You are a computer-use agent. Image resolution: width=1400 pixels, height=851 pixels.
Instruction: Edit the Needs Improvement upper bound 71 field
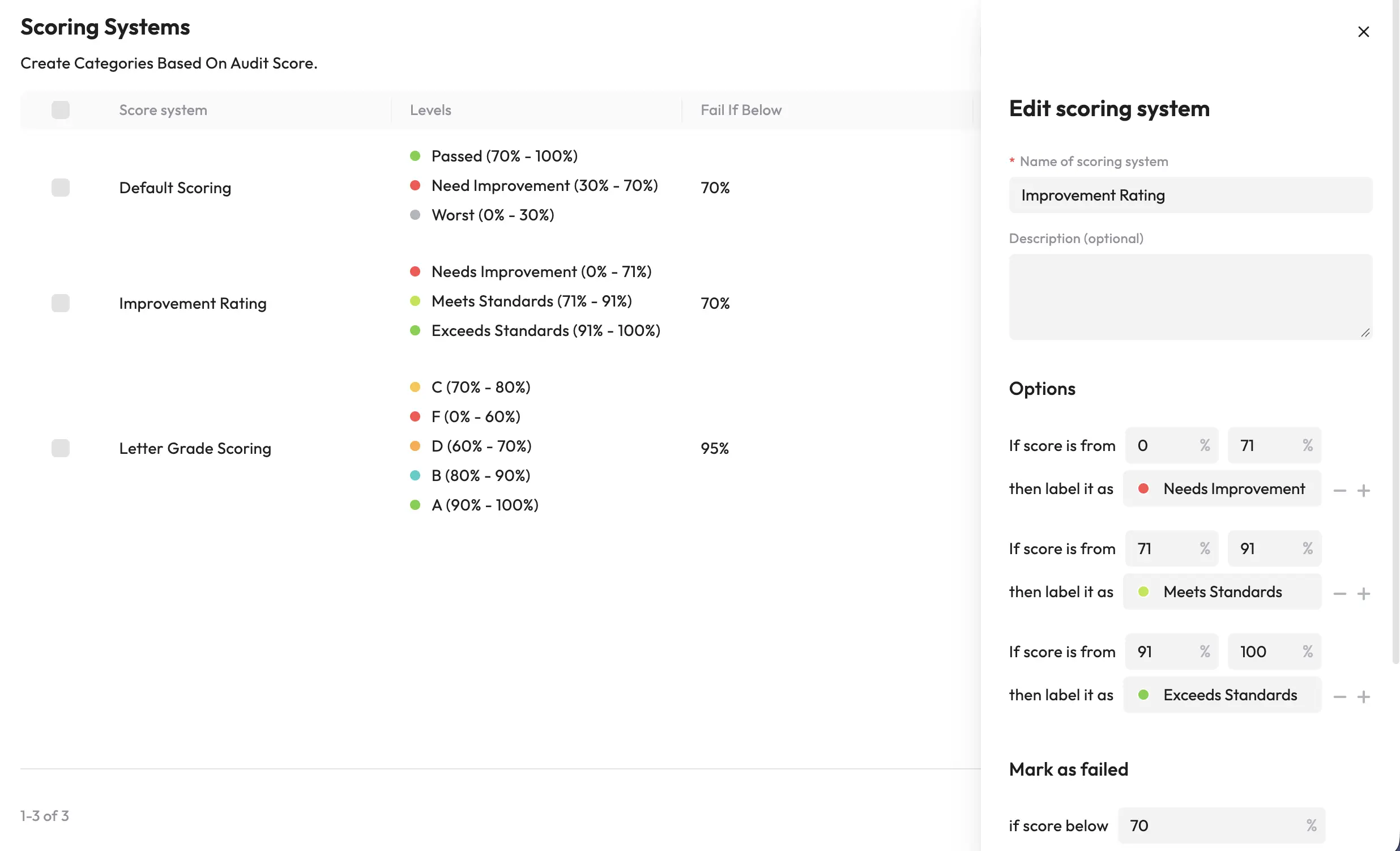click(x=1274, y=445)
